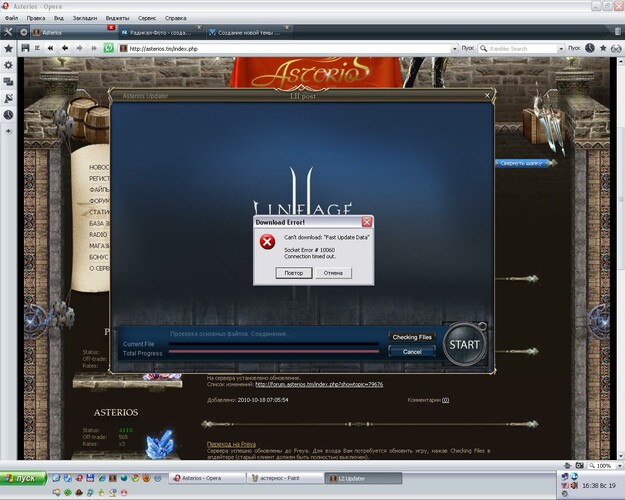Click the fast forward navigation button

click(x=94, y=48)
